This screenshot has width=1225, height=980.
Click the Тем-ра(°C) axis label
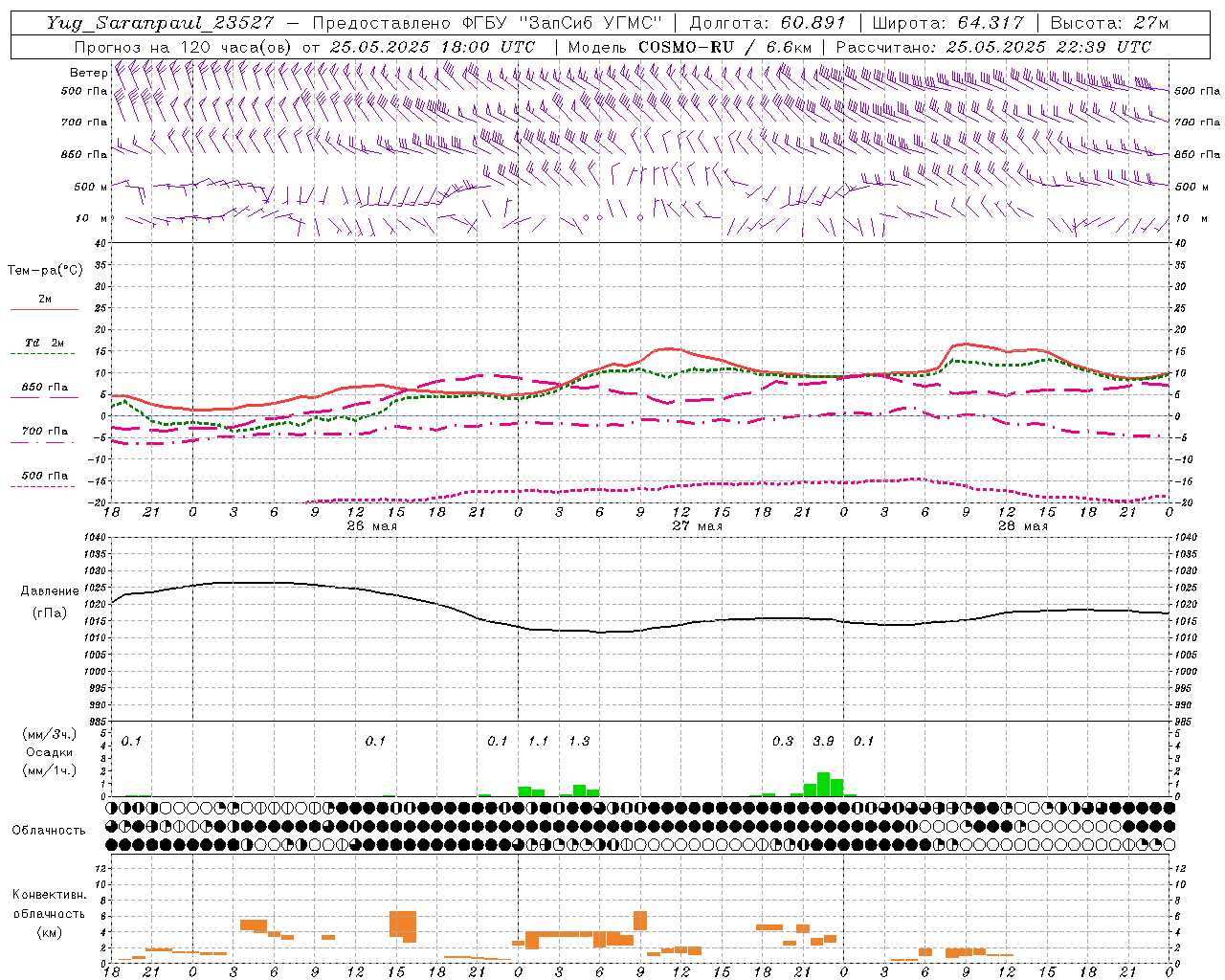[45, 271]
